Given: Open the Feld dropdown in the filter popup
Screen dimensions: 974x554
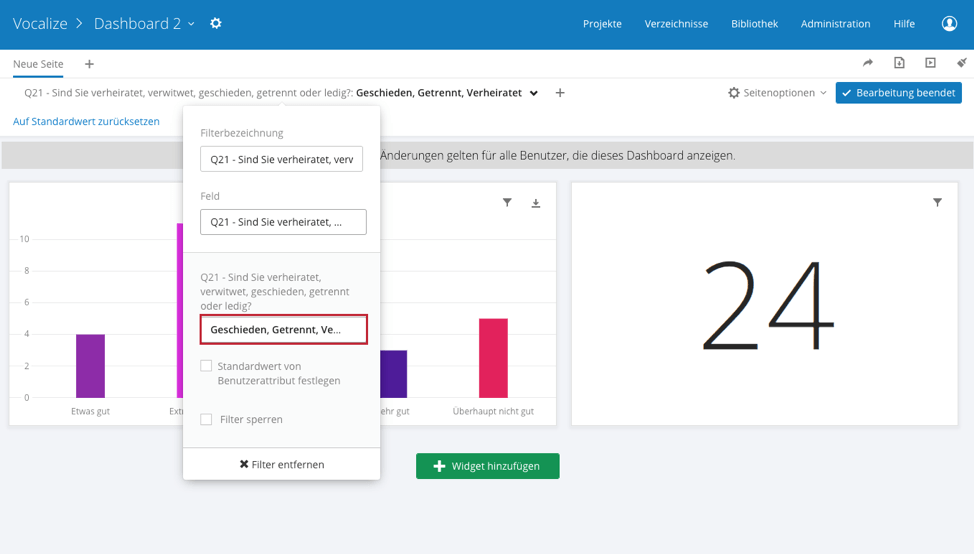Looking at the screenshot, I should [x=283, y=222].
